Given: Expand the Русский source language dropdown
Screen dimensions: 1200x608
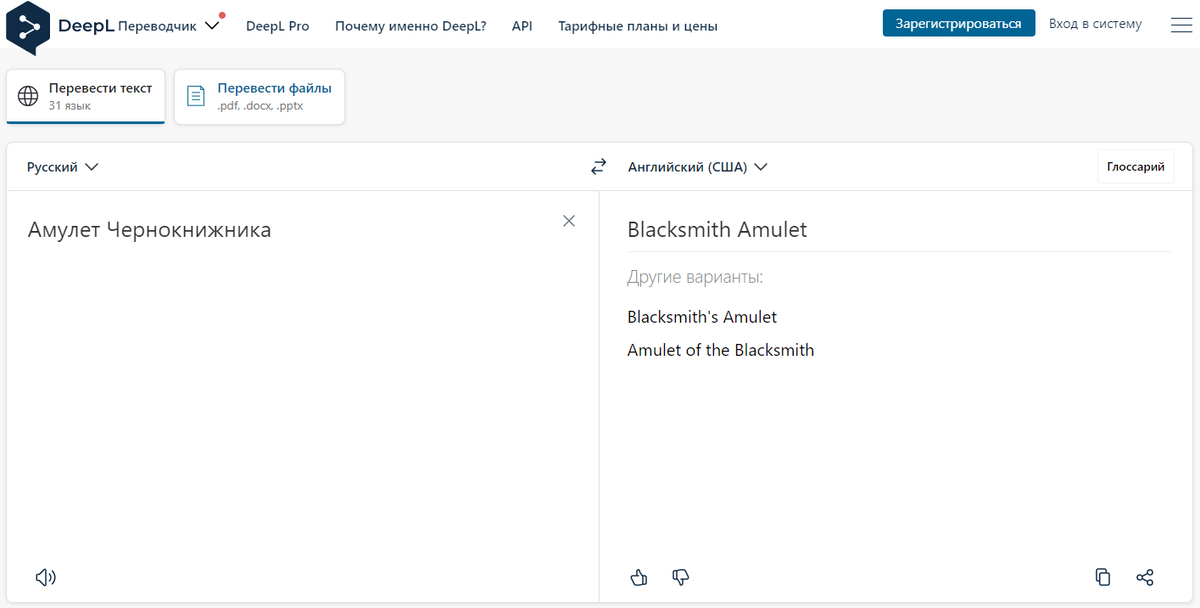Looking at the screenshot, I should tap(63, 167).
